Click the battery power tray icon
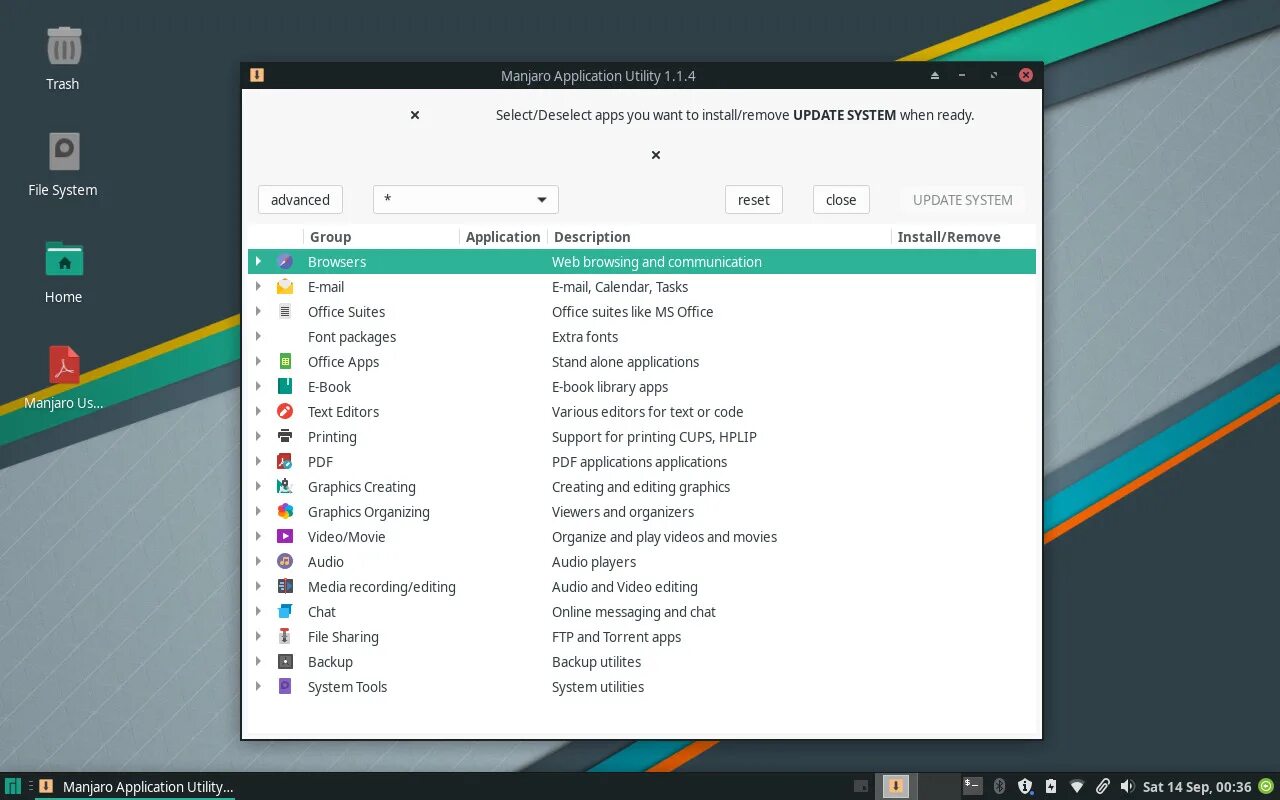 coord(1051,787)
